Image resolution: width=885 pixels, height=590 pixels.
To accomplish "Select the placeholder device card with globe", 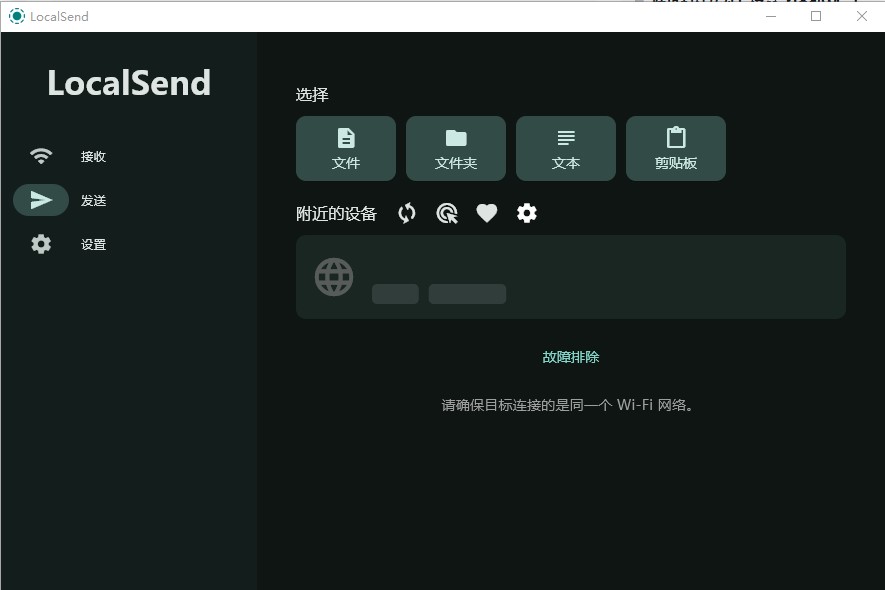I will [571, 277].
